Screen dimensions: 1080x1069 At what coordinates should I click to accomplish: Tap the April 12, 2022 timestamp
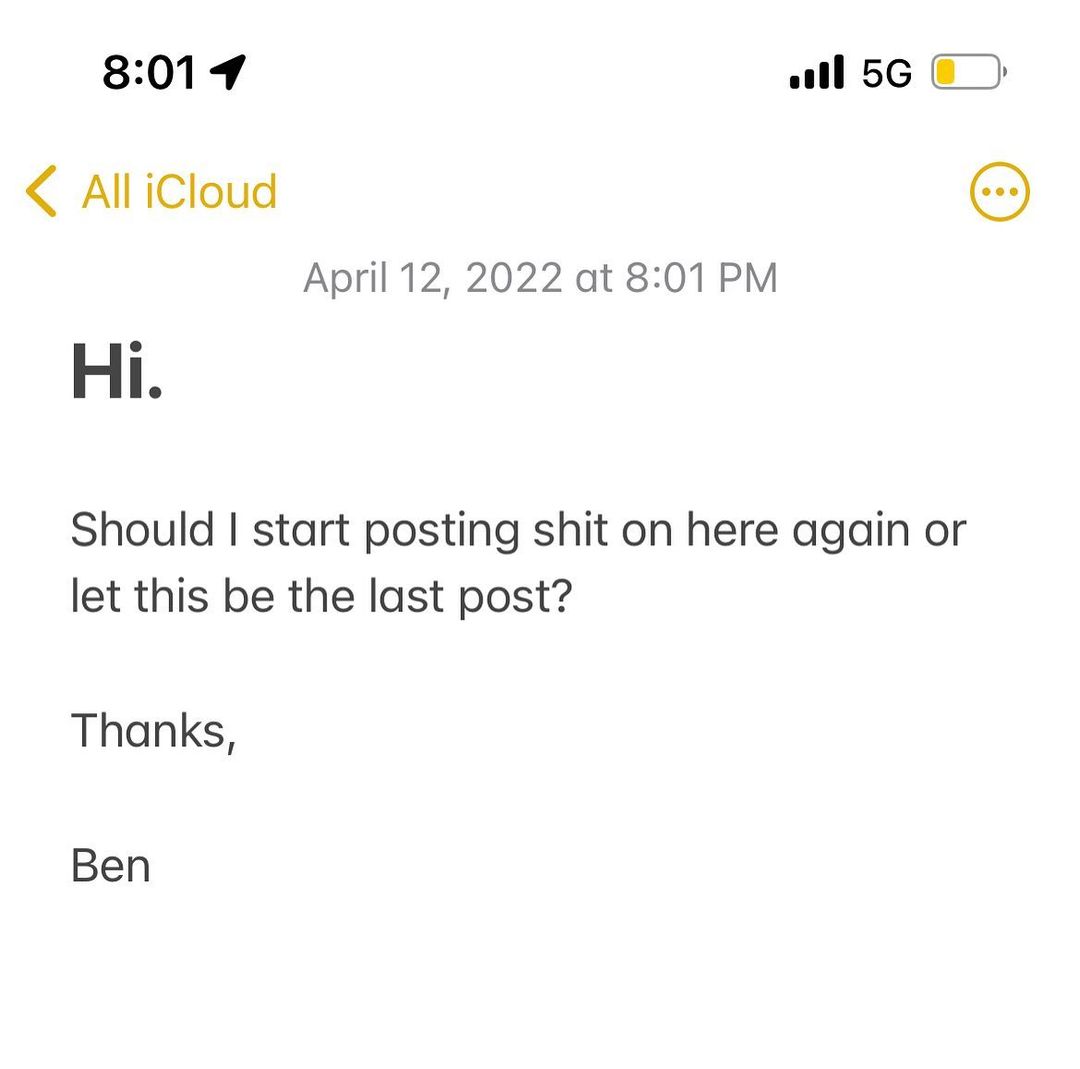[540, 278]
